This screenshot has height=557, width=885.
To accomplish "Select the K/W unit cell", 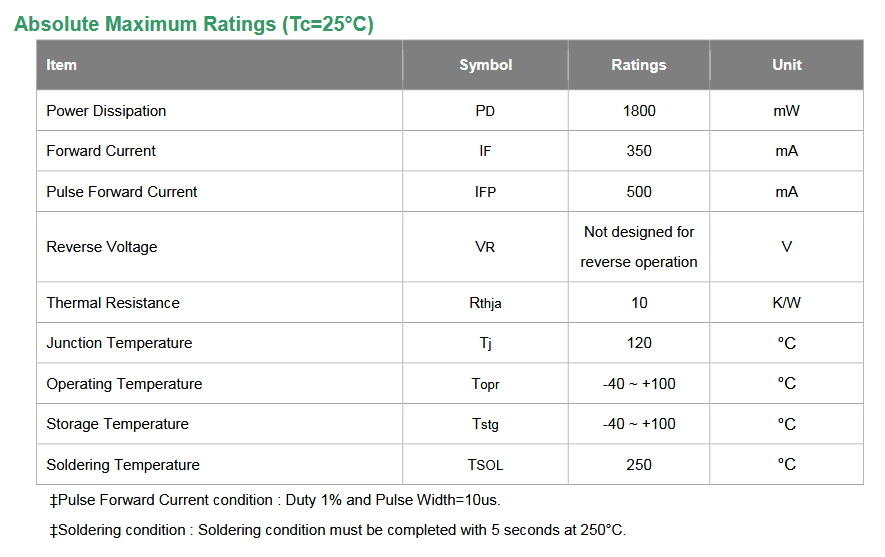I will (787, 302).
